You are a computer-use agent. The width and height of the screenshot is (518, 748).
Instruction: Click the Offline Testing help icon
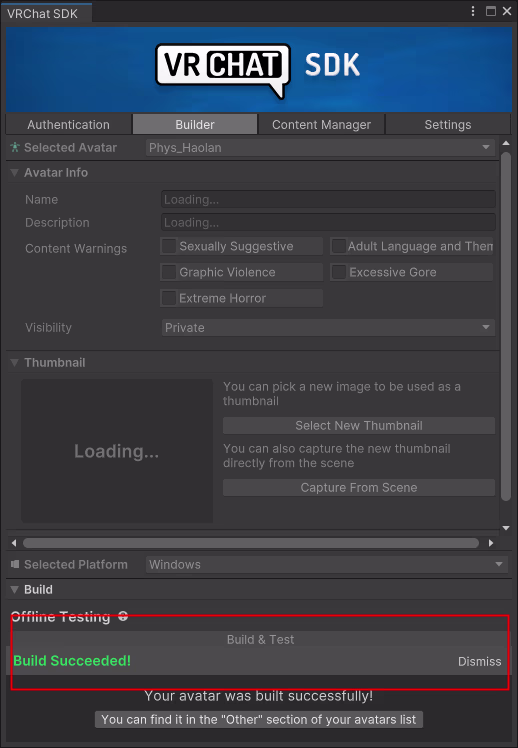pos(123,616)
